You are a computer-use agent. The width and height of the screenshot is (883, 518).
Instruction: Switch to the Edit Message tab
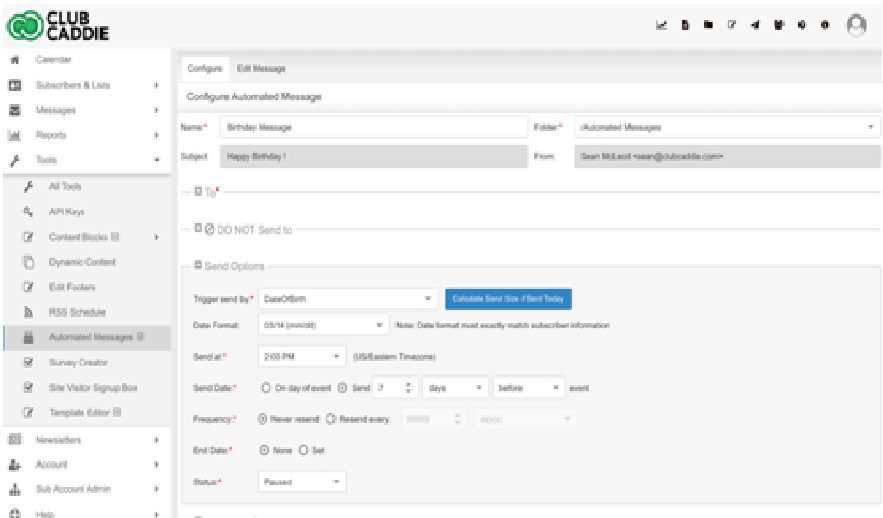coord(261,68)
